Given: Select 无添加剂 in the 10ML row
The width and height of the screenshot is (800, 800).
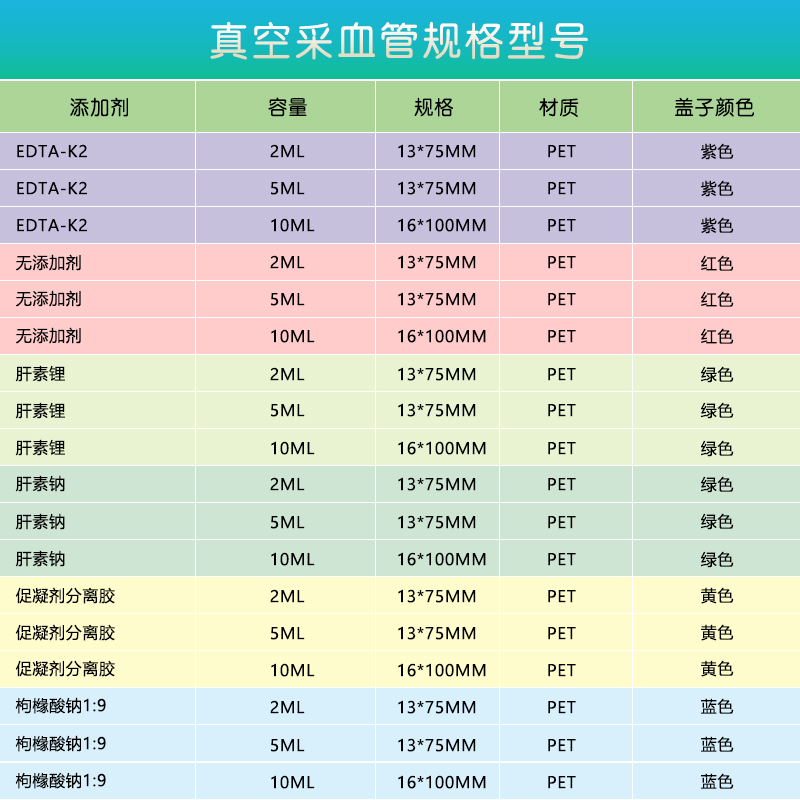Looking at the screenshot, I should (48, 336).
